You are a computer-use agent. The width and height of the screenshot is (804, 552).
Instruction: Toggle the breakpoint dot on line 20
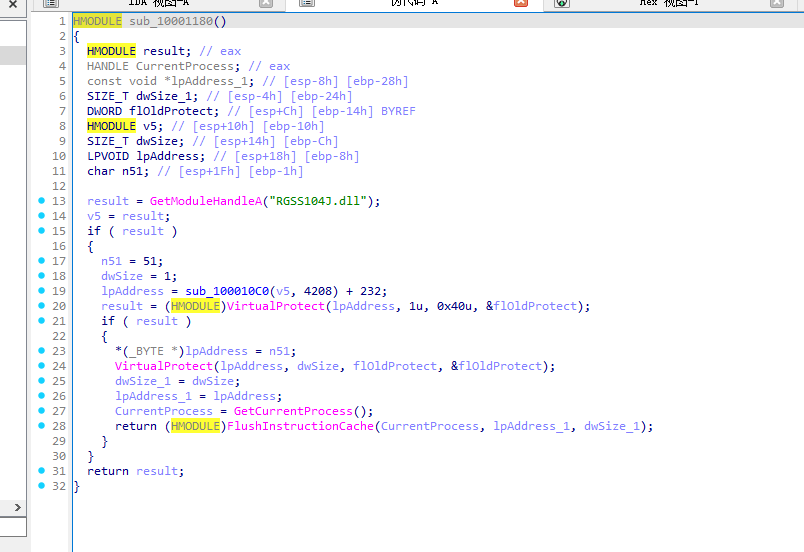[41, 306]
